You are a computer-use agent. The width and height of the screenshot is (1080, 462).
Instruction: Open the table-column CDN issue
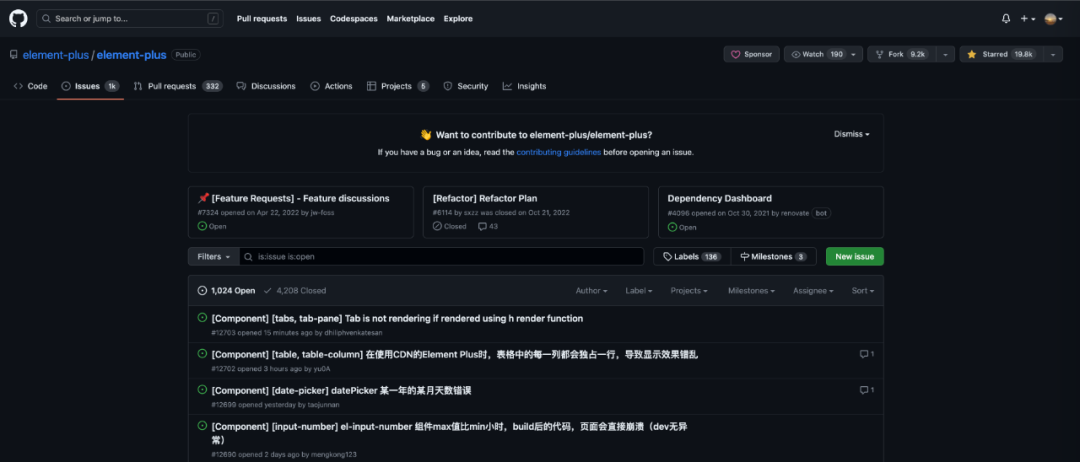pyautogui.click(x=455, y=354)
